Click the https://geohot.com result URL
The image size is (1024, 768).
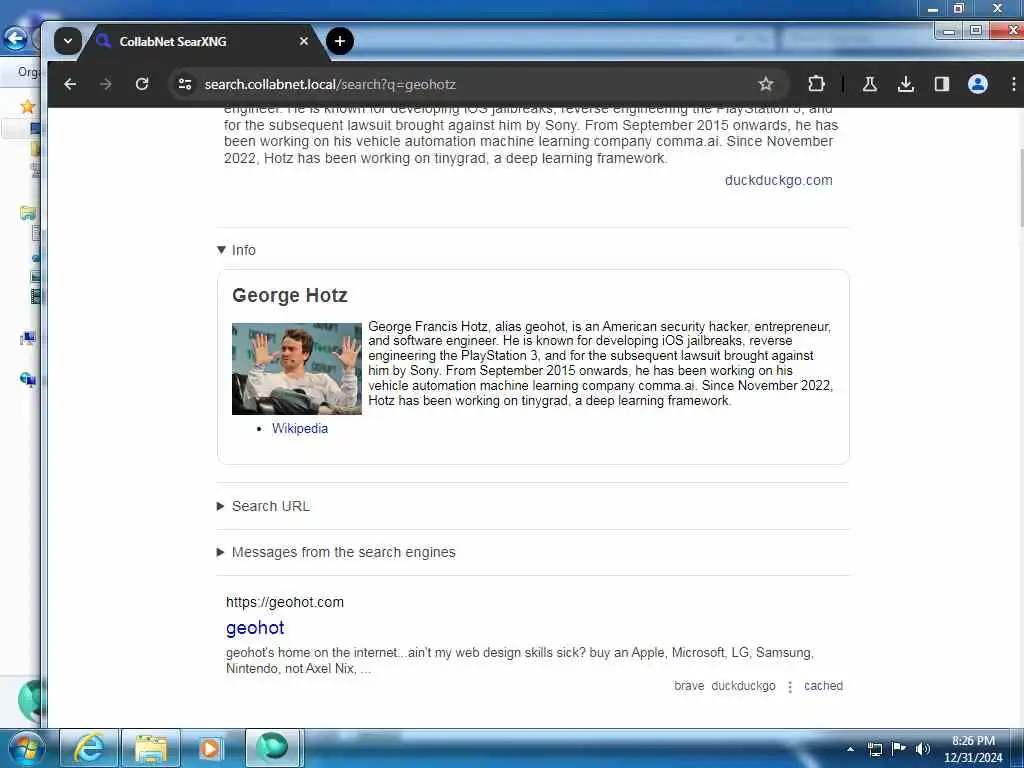[285, 602]
